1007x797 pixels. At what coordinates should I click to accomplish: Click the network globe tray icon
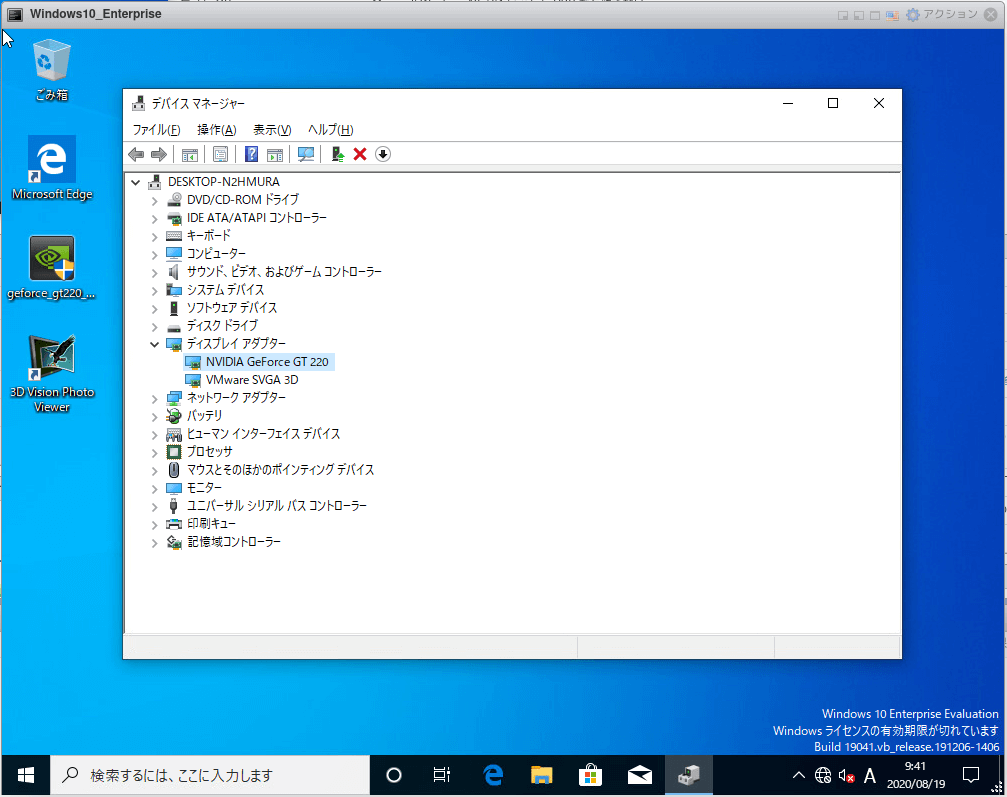[823, 776]
